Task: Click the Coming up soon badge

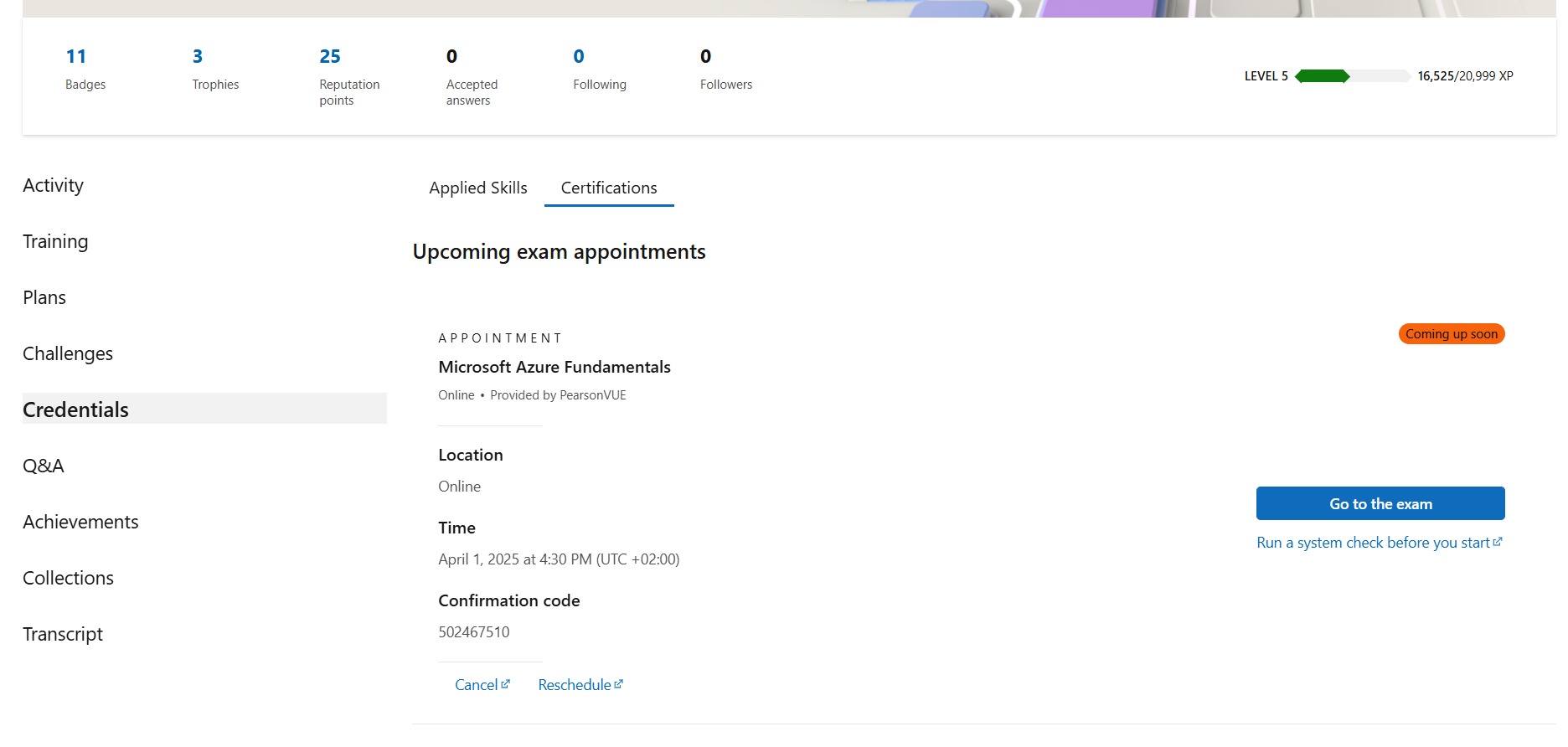Action: [x=1452, y=334]
